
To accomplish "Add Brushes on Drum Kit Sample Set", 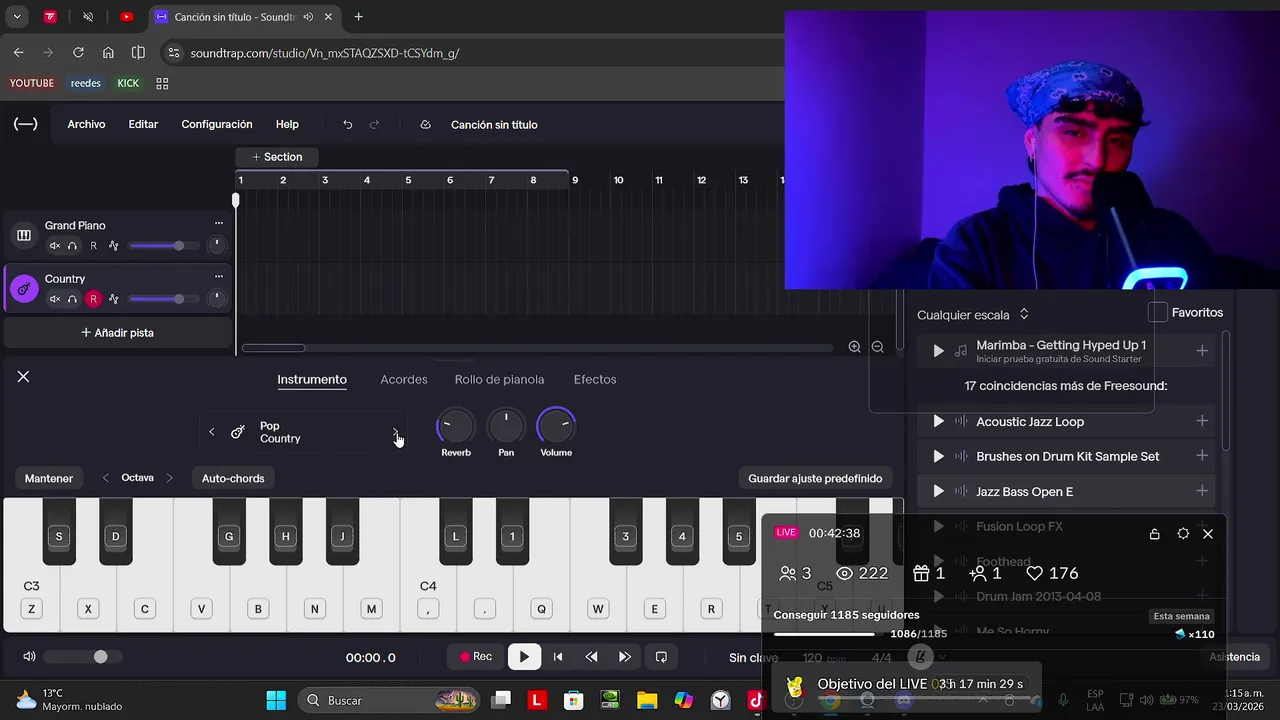I will click(1202, 456).
